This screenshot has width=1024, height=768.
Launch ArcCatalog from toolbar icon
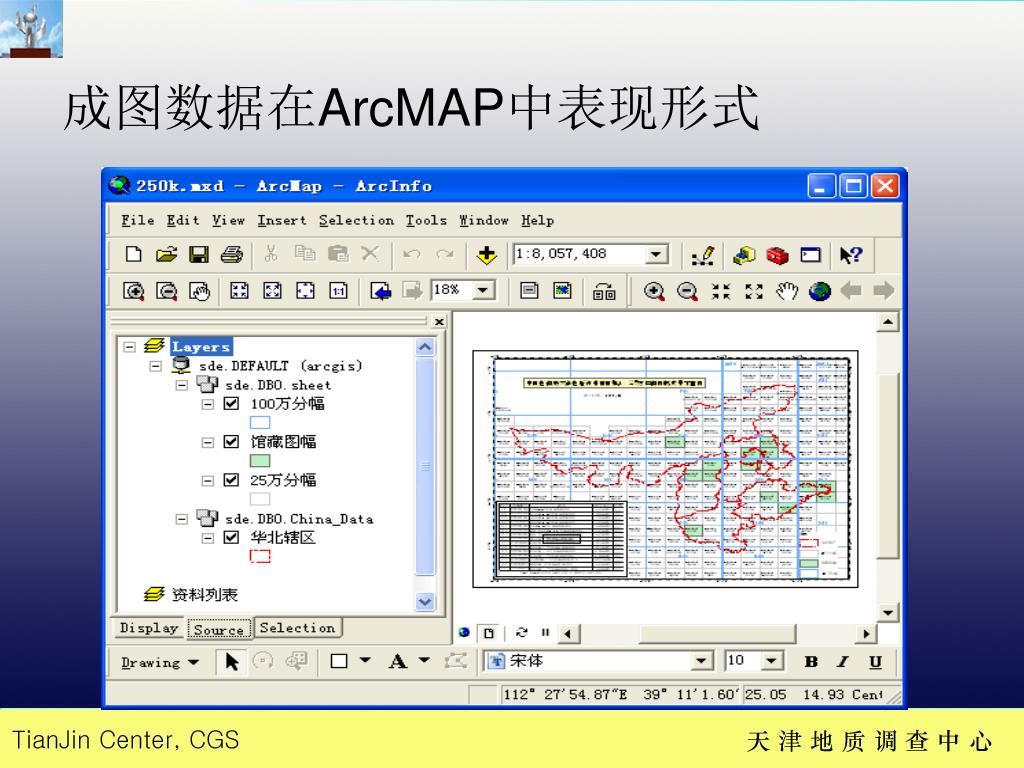pyautogui.click(x=744, y=255)
